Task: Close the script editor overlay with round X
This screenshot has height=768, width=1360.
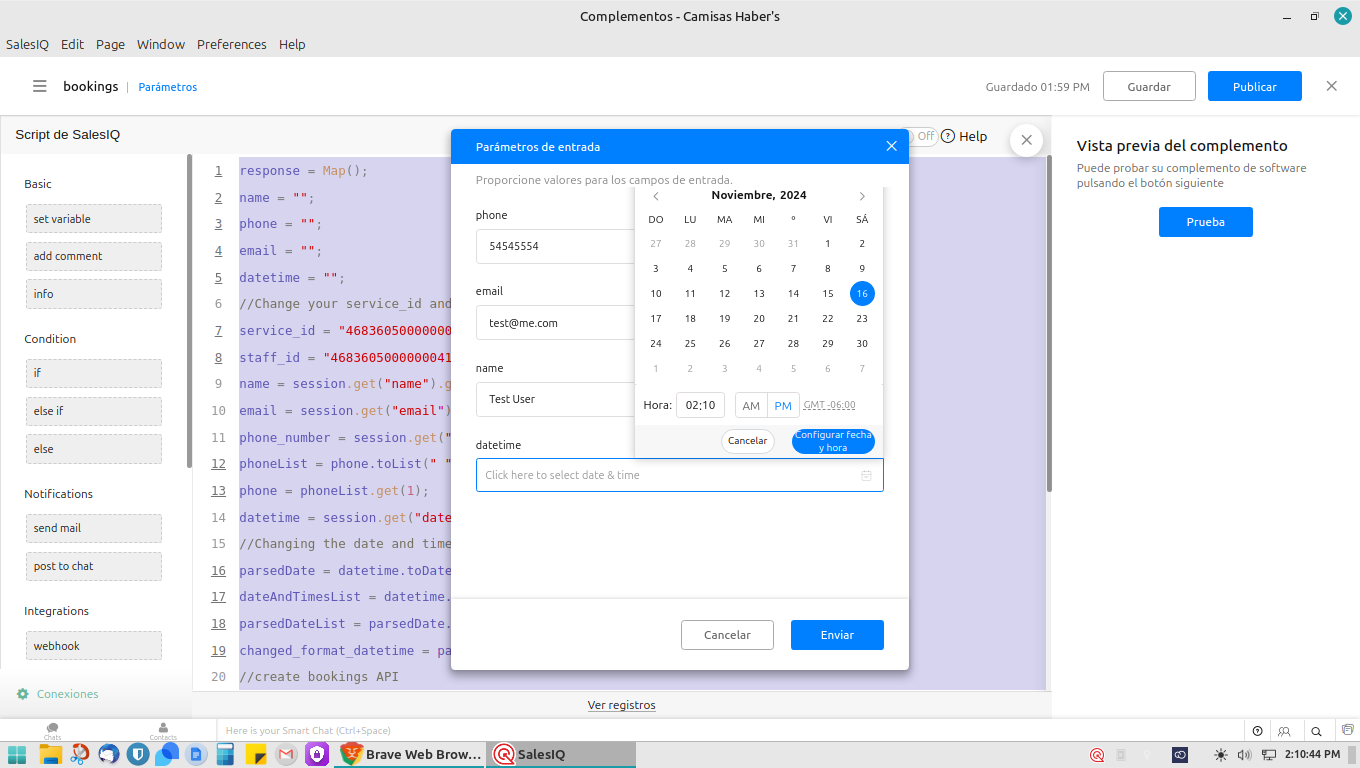Action: tap(1026, 140)
